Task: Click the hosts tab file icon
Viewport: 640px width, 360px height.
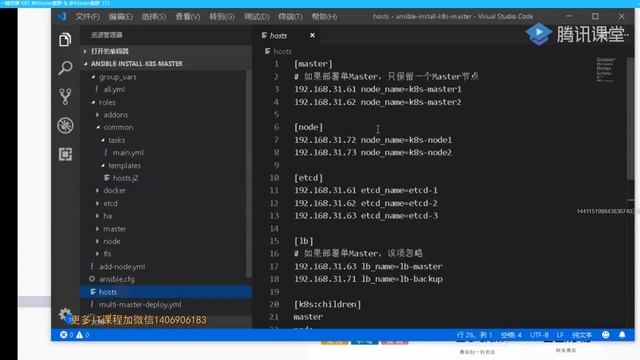Action: click(264, 36)
